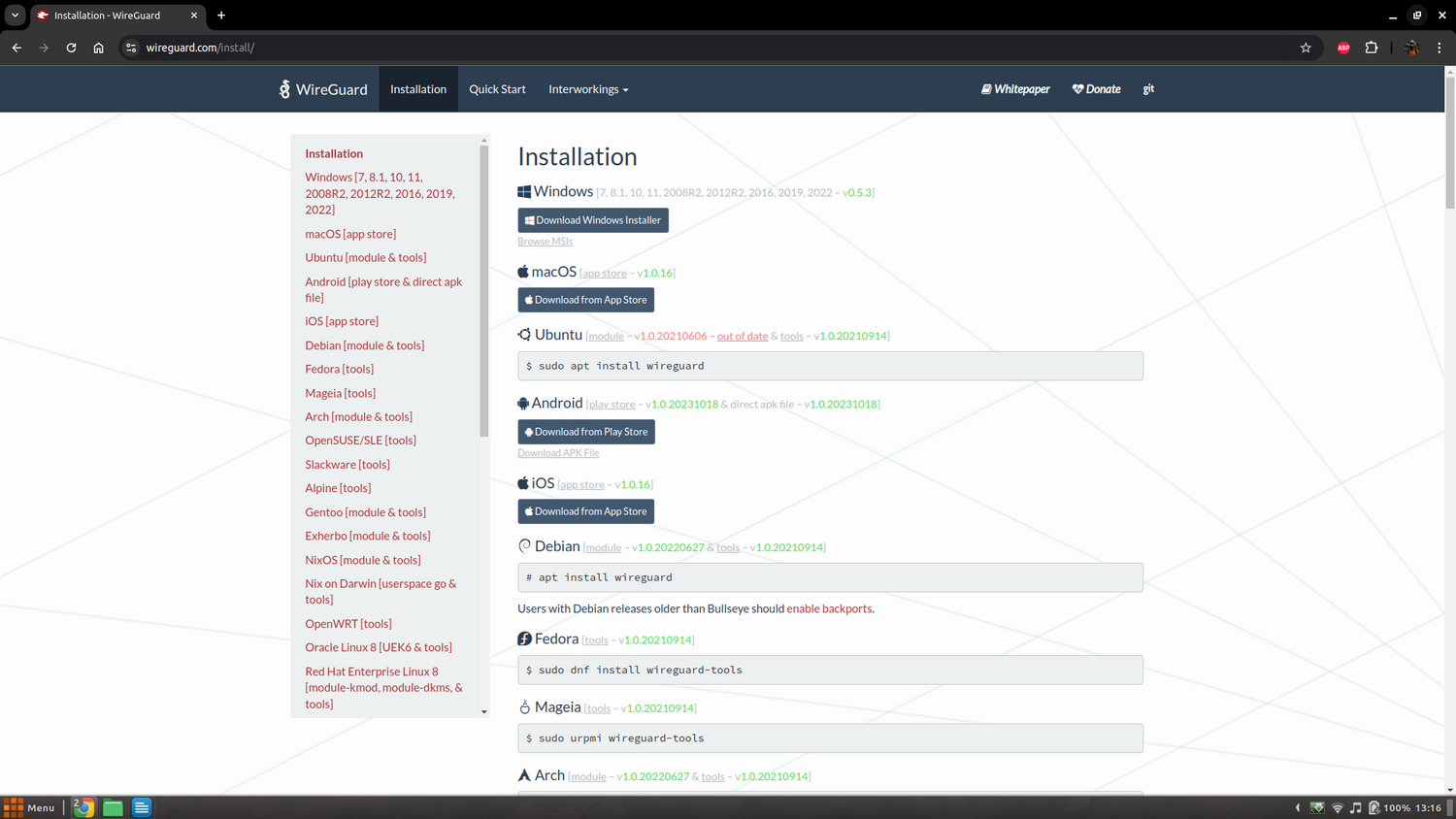
Task: Open the text editor taskbar icon
Action: [142, 807]
